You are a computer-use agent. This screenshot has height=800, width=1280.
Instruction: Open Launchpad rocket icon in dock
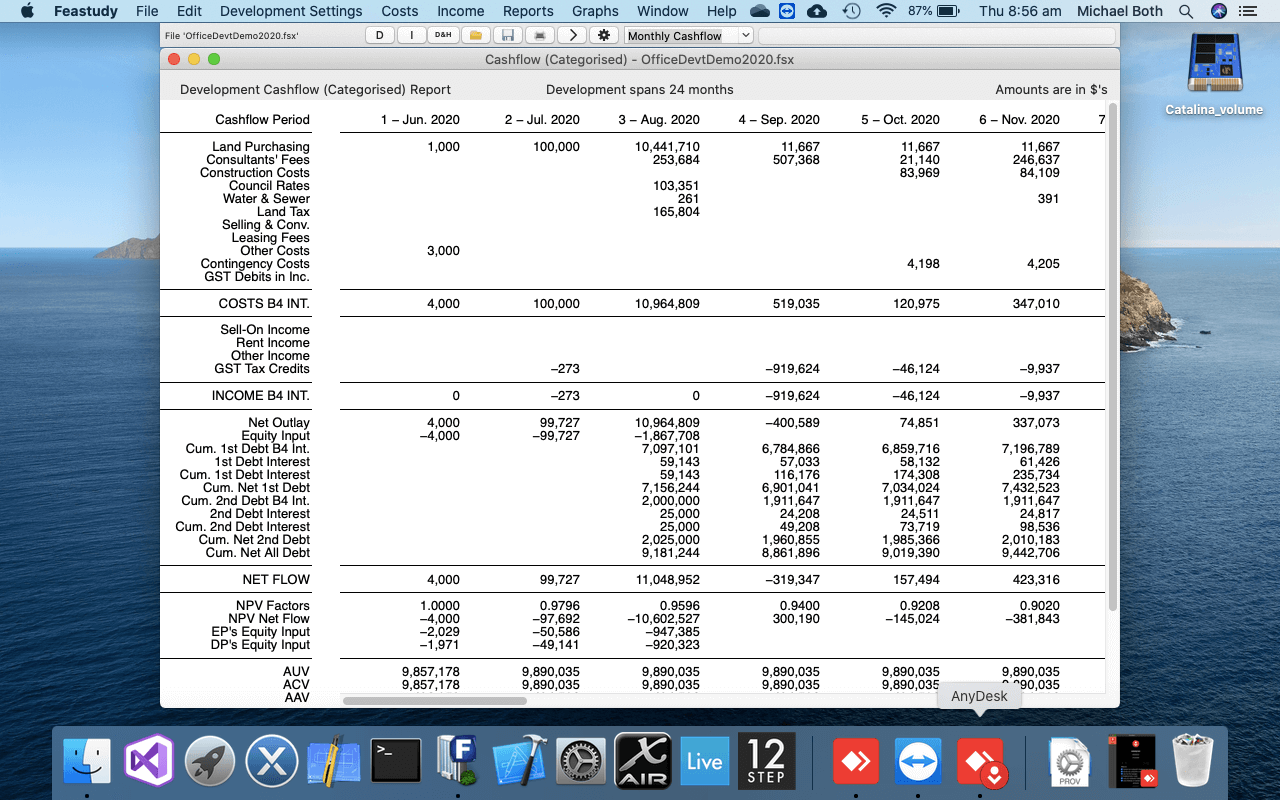[210, 760]
